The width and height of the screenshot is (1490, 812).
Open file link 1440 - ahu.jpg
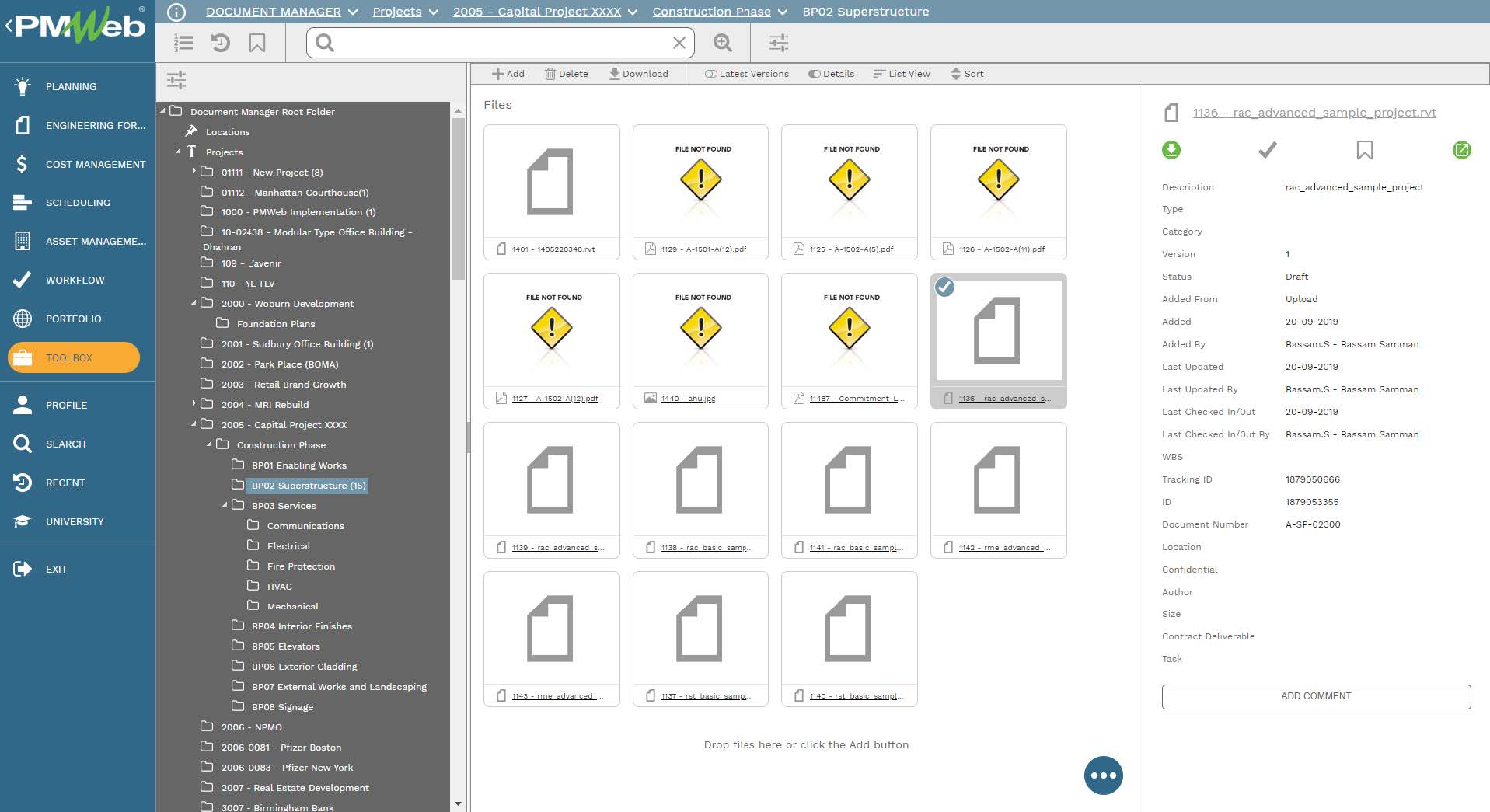point(688,399)
